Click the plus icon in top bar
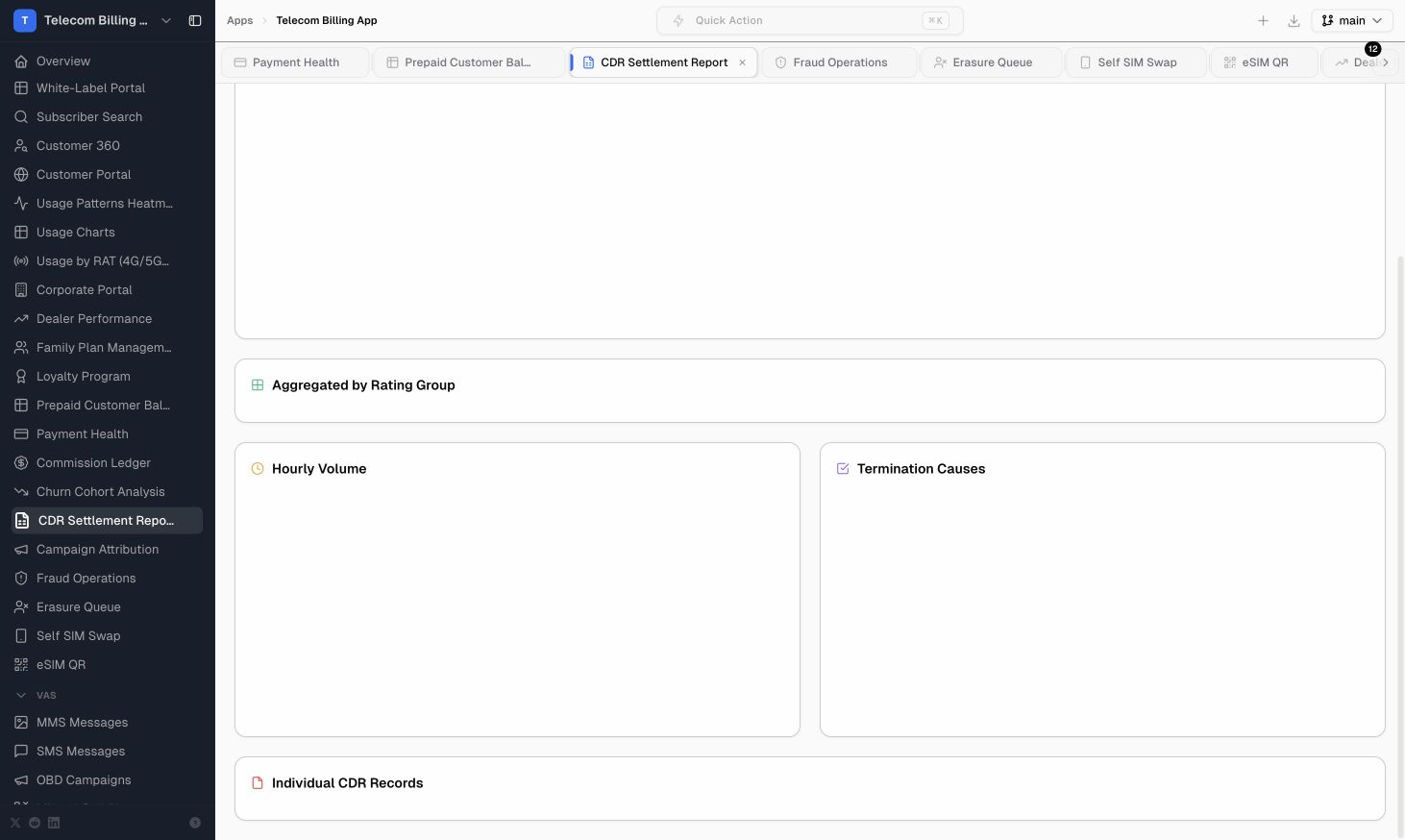 [1263, 20]
